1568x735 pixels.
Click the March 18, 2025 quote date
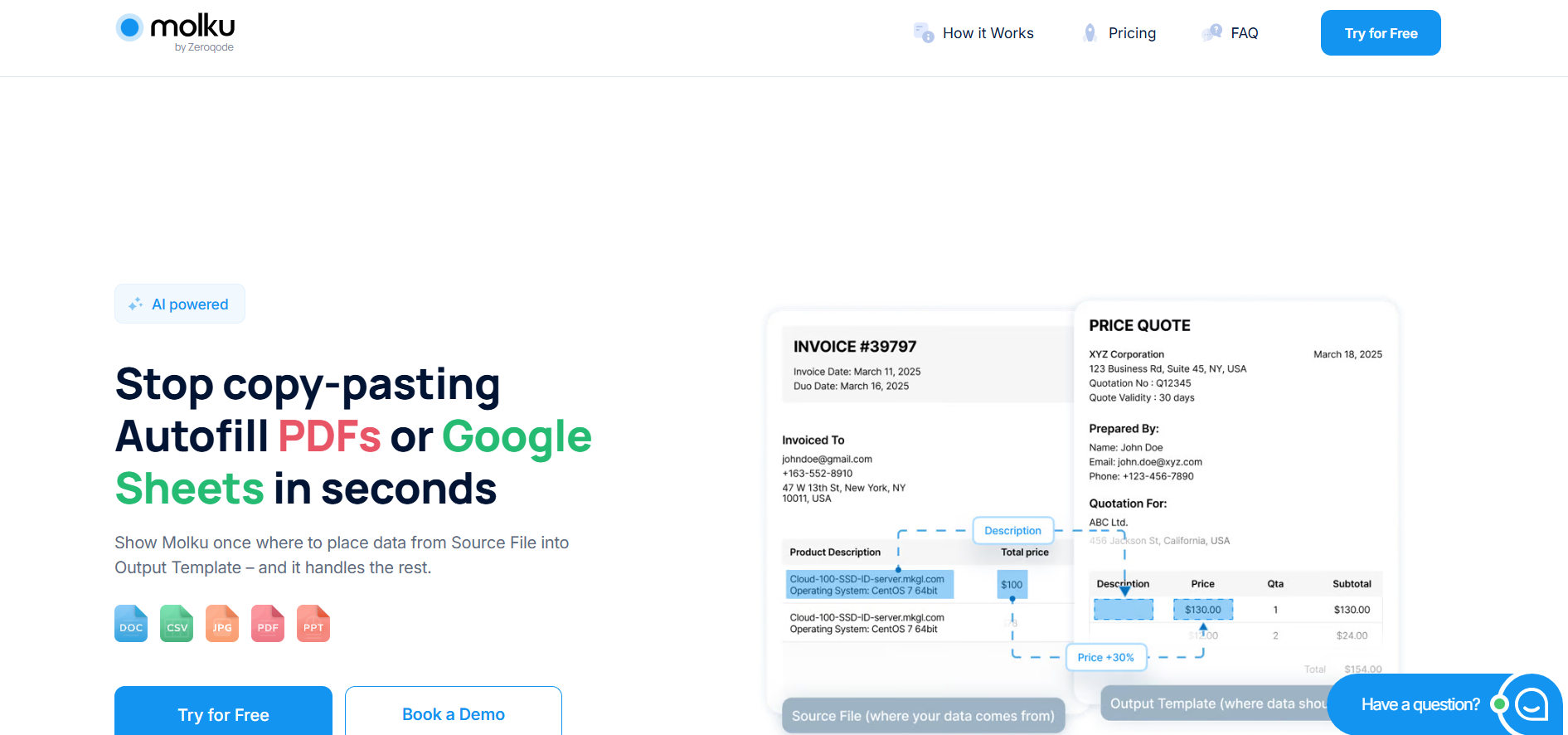1347,354
